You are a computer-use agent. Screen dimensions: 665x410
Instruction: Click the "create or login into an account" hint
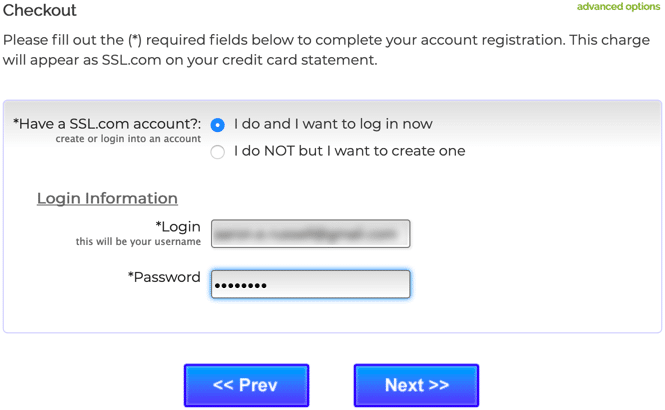[x=128, y=139]
